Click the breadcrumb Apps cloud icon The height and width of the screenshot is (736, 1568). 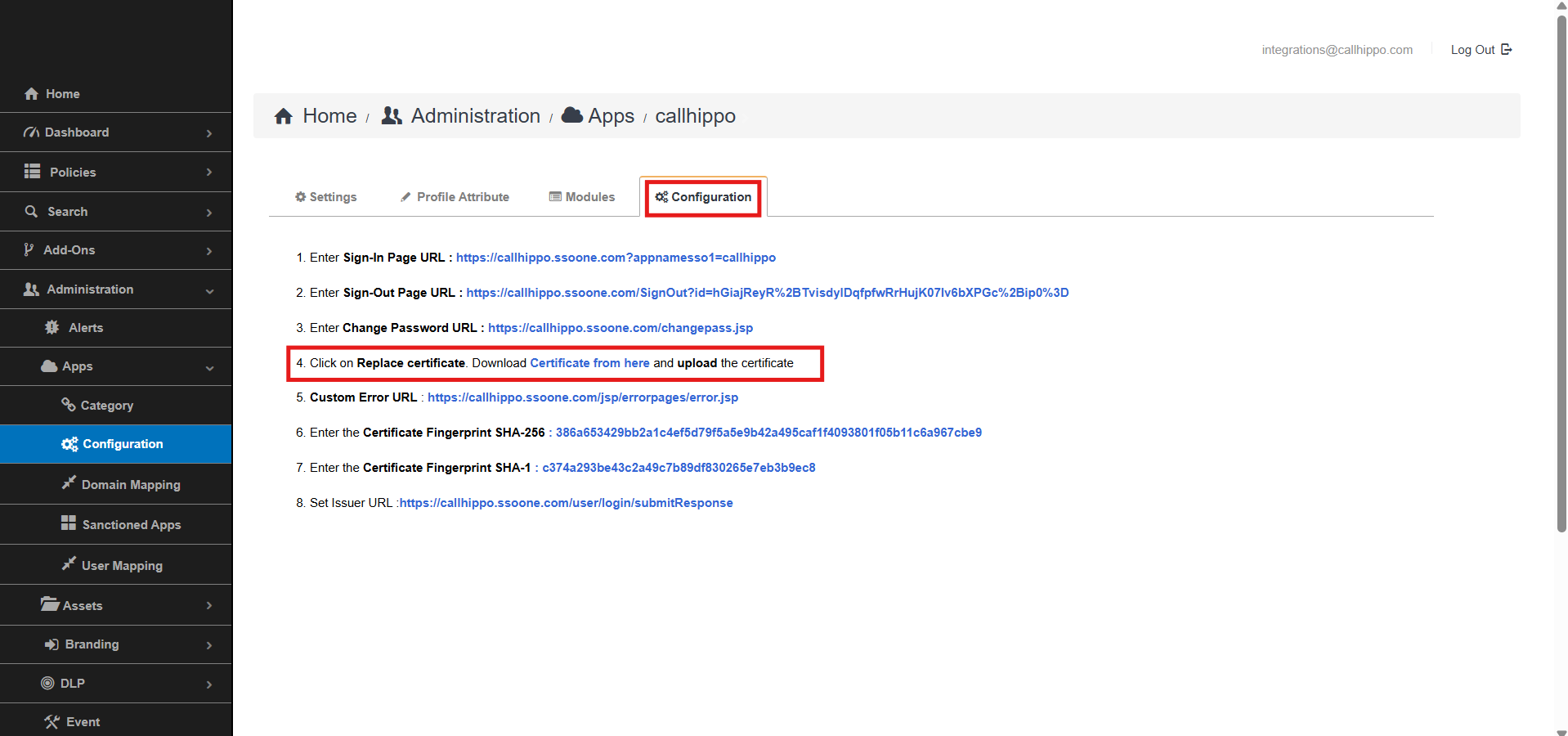point(572,114)
